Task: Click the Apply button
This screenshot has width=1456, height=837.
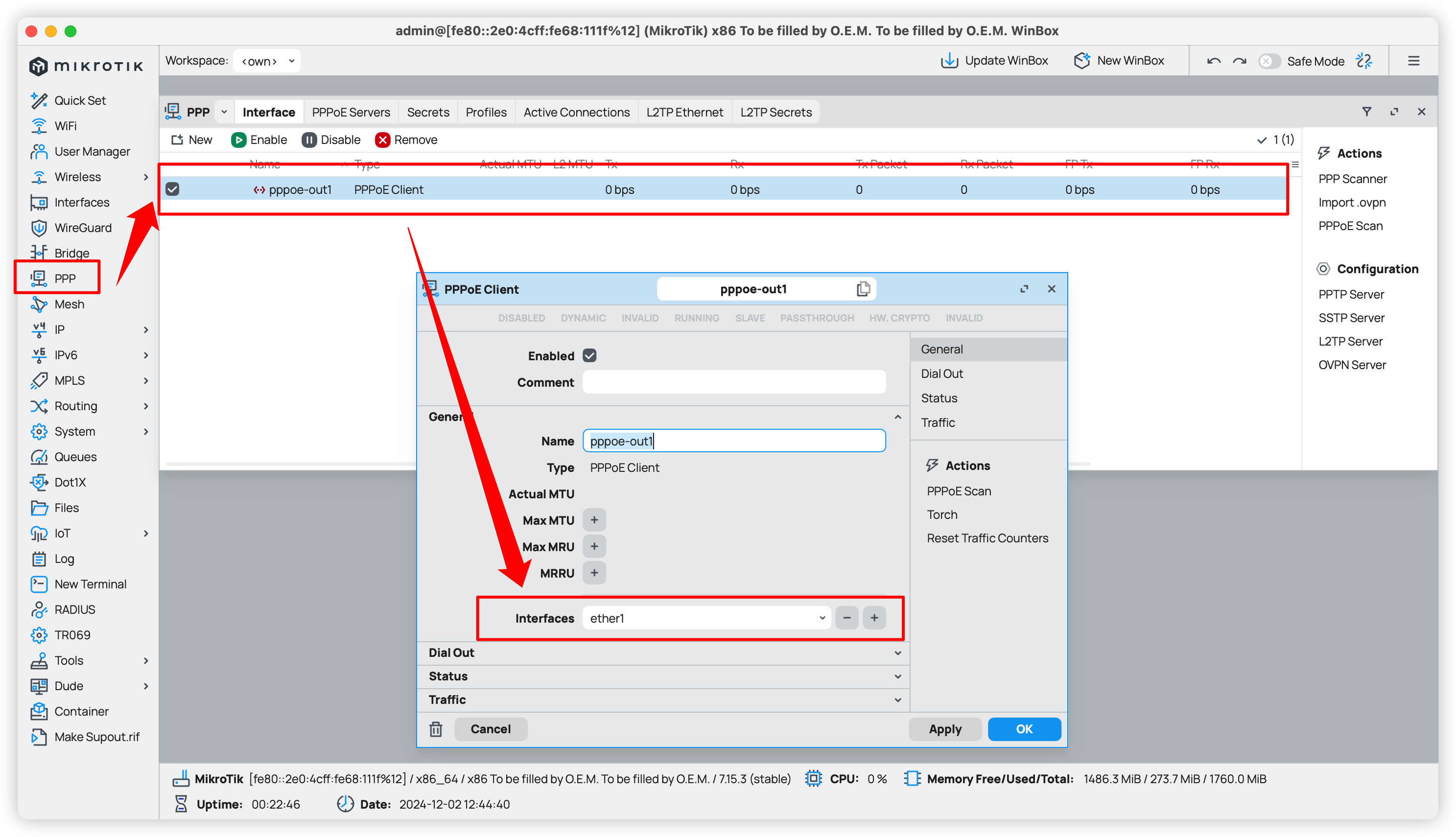Action: point(944,729)
